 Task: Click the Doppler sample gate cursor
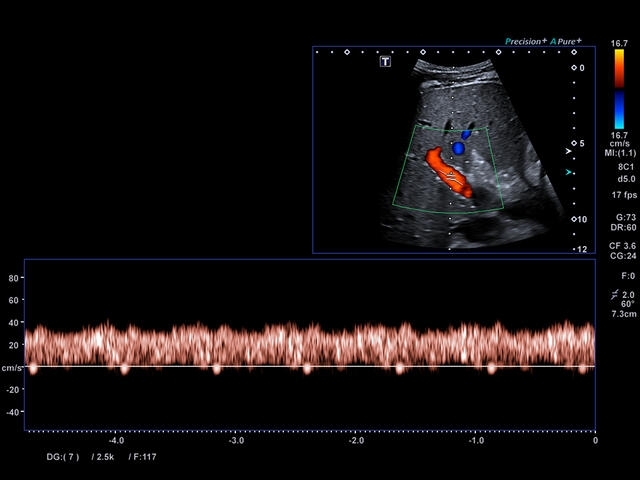[451, 174]
